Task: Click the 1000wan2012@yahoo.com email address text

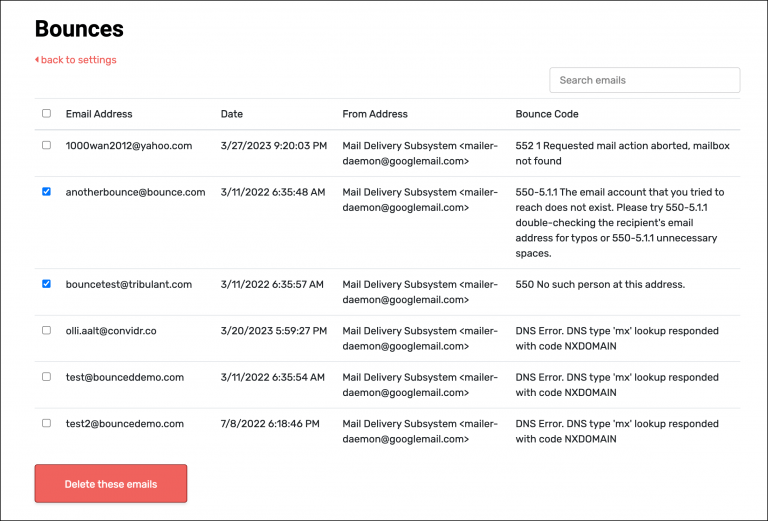Action: pyautogui.click(x=128, y=145)
